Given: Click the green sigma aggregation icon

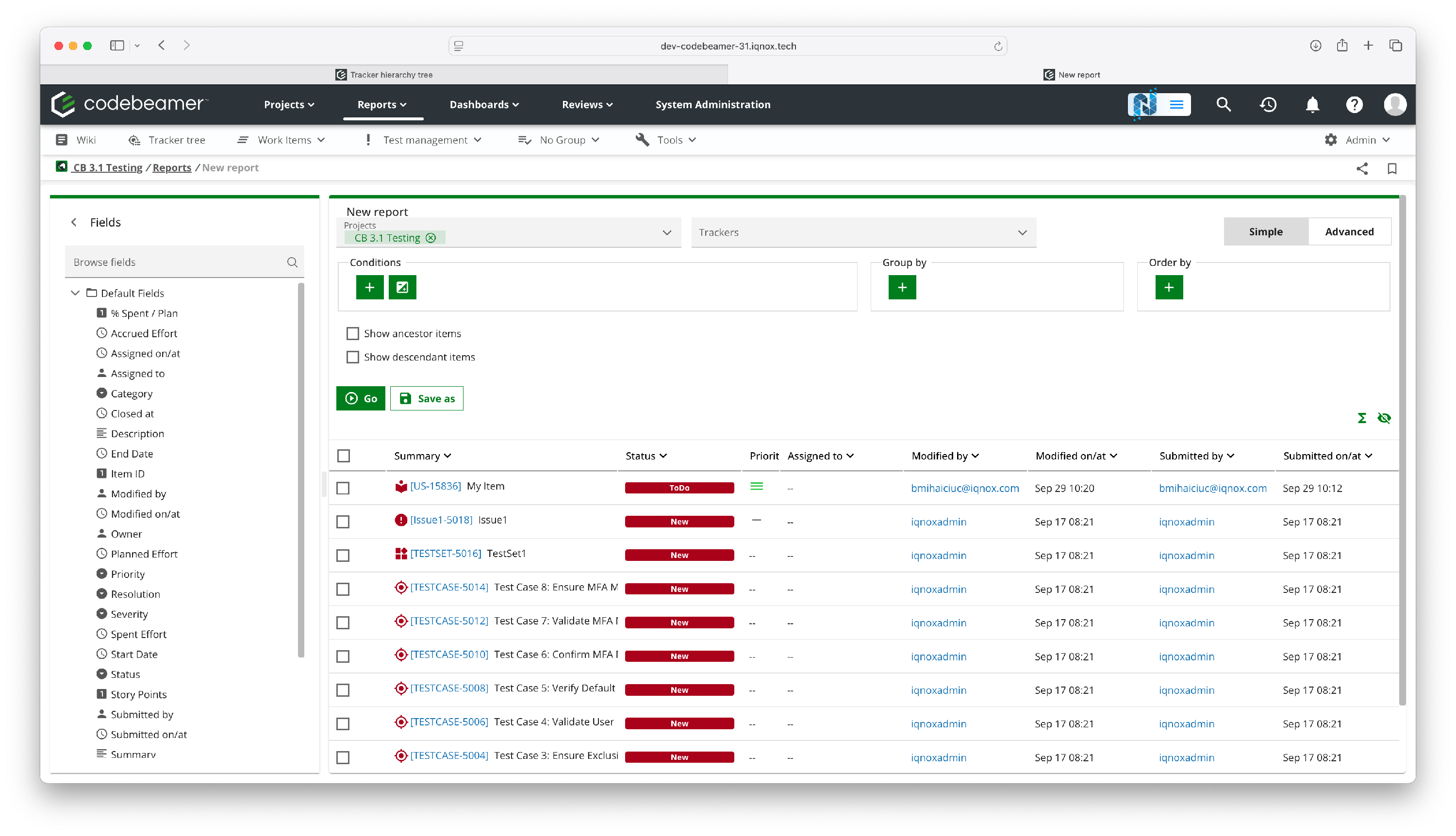Looking at the screenshot, I should coord(1362,418).
